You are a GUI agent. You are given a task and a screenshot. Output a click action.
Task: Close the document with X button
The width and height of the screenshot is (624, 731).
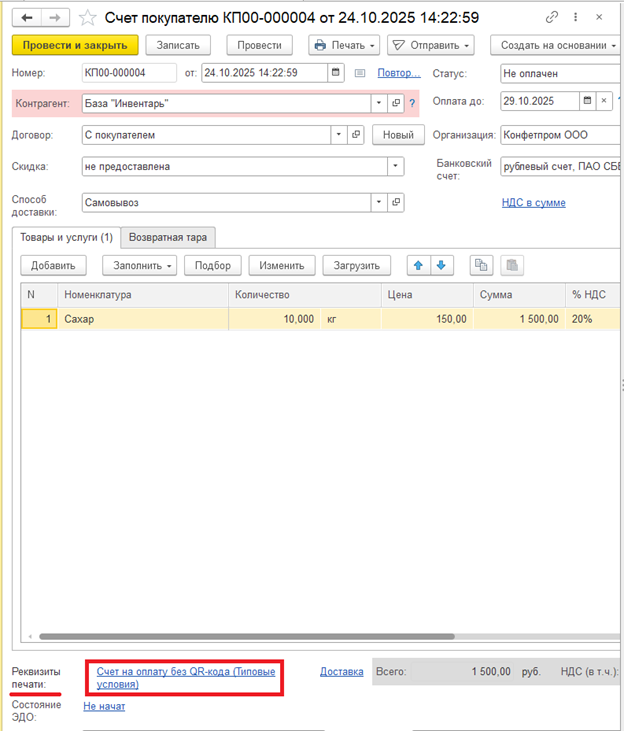599,17
